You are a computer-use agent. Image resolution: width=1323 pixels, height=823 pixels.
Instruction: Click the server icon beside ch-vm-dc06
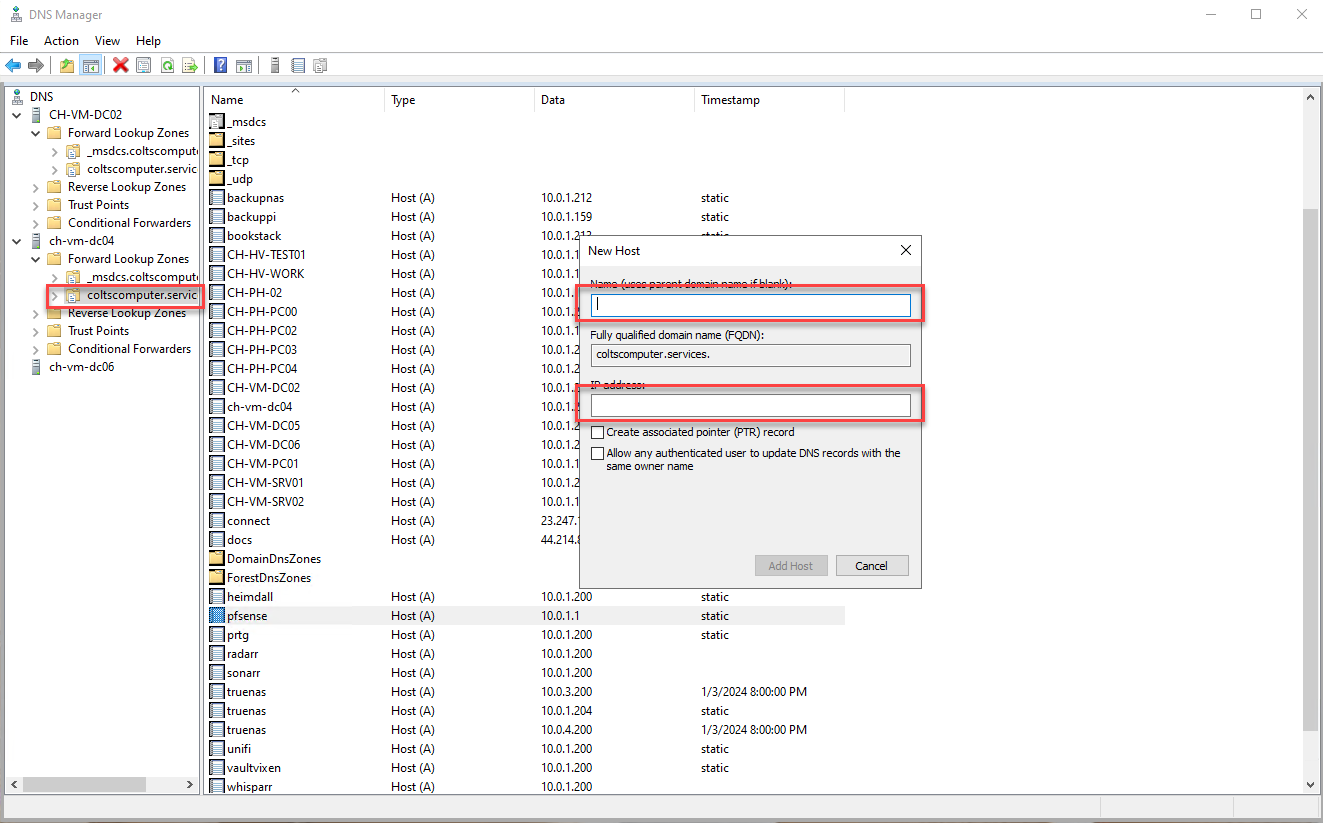(x=37, y=367)
